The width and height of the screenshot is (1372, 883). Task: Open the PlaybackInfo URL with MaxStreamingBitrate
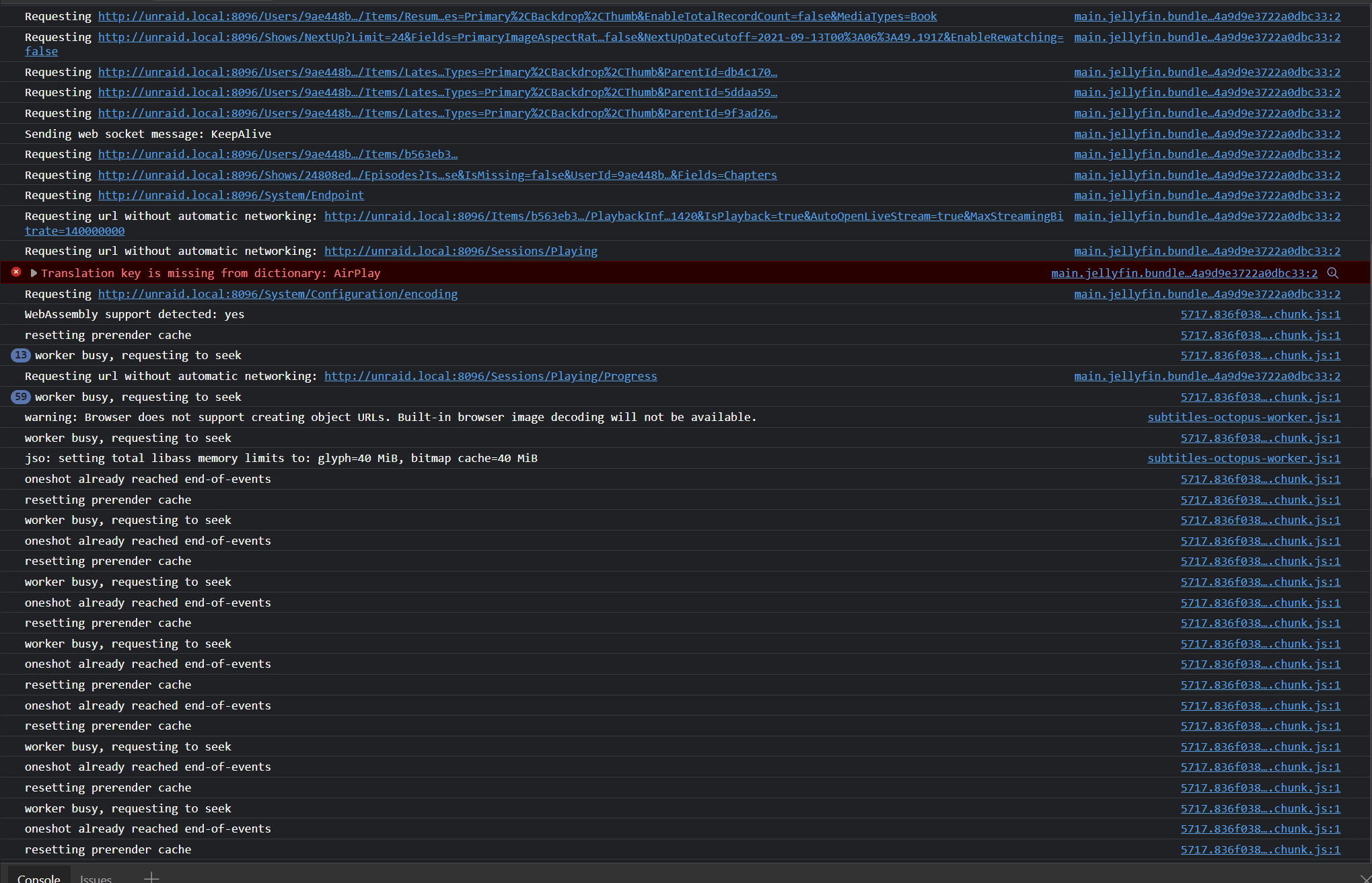tap(693, 216)
